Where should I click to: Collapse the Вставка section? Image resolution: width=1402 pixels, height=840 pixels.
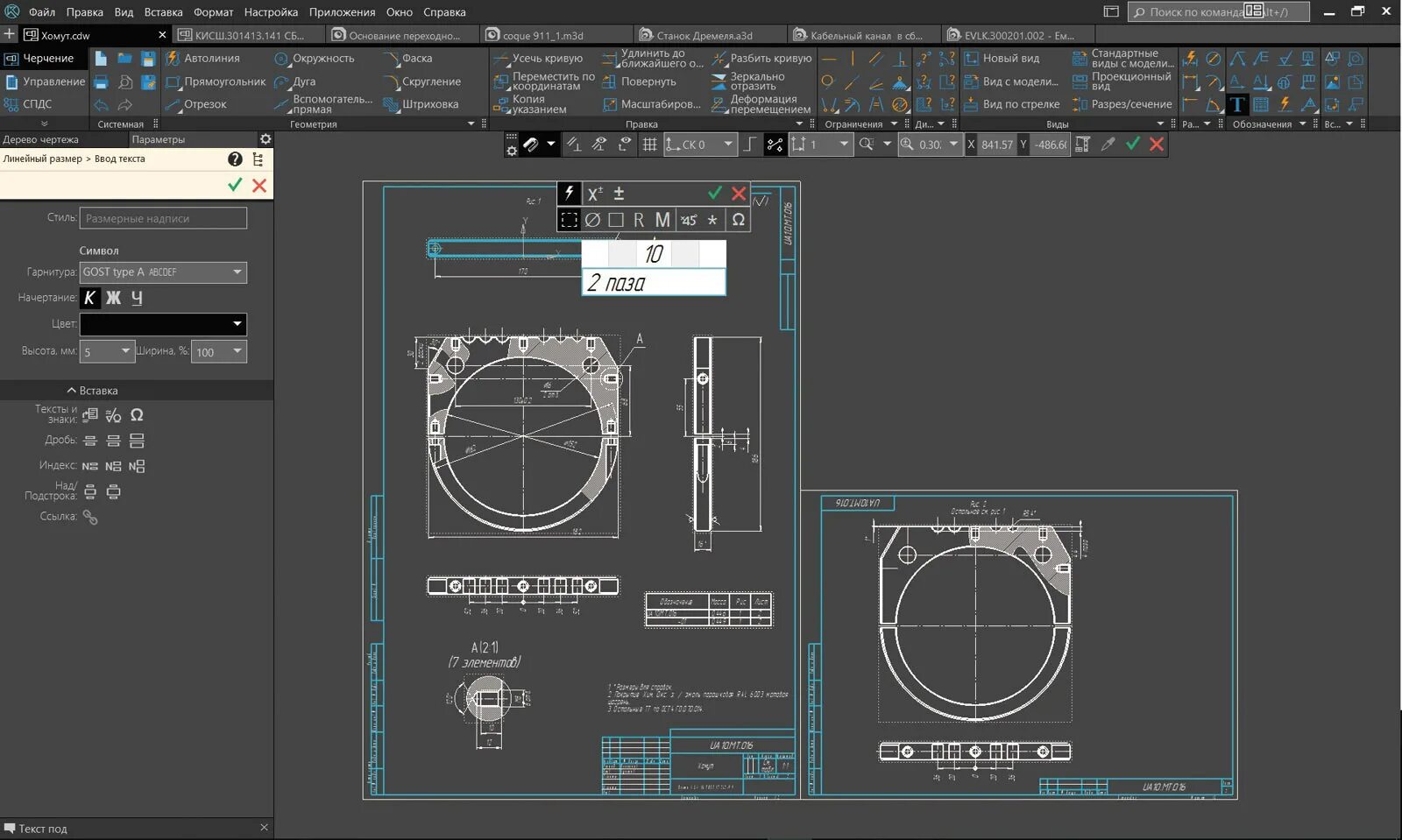coord(92,391)
